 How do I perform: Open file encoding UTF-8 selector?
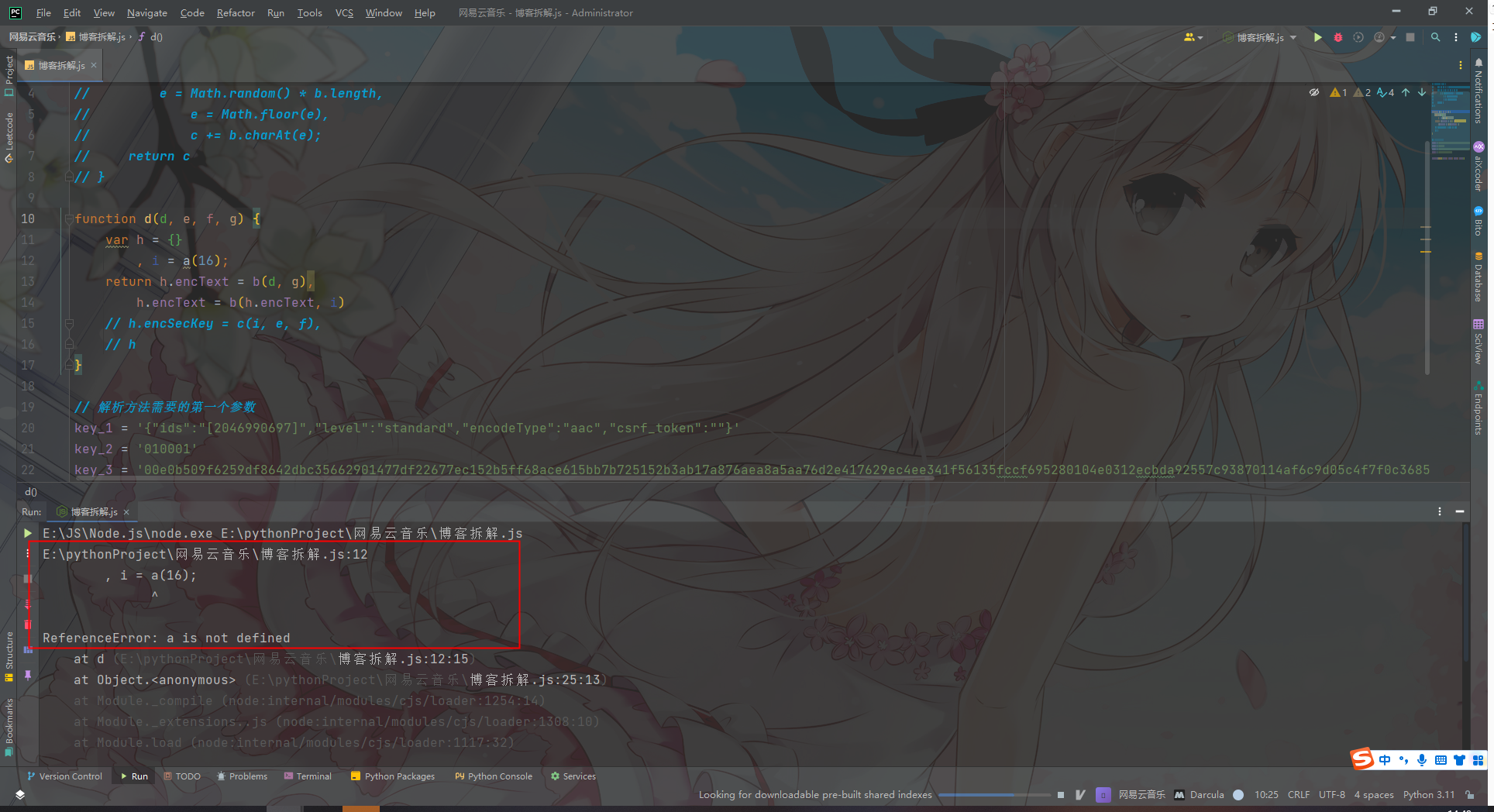click(x=1332, y=794)
